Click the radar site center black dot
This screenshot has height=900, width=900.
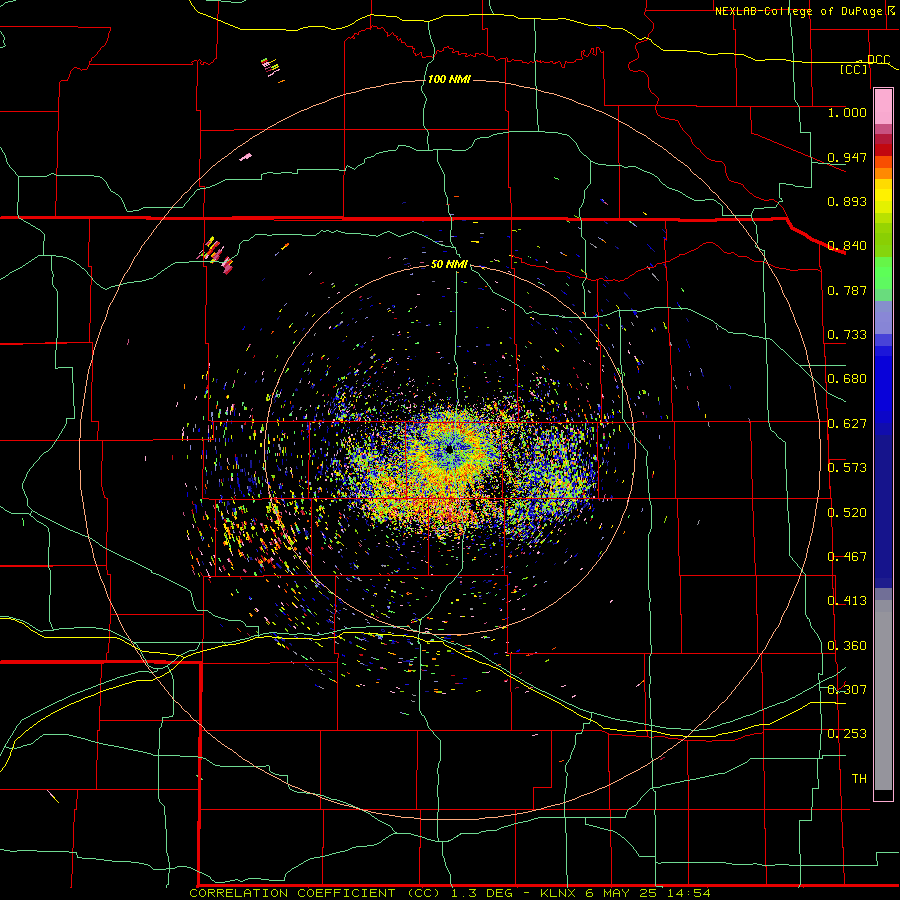tap(449, 449)
